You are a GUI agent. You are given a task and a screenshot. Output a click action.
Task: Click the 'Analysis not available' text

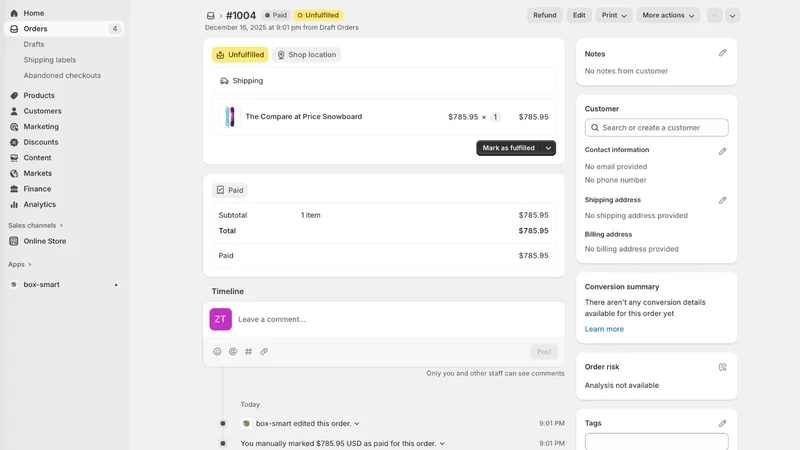coord(621,385)
